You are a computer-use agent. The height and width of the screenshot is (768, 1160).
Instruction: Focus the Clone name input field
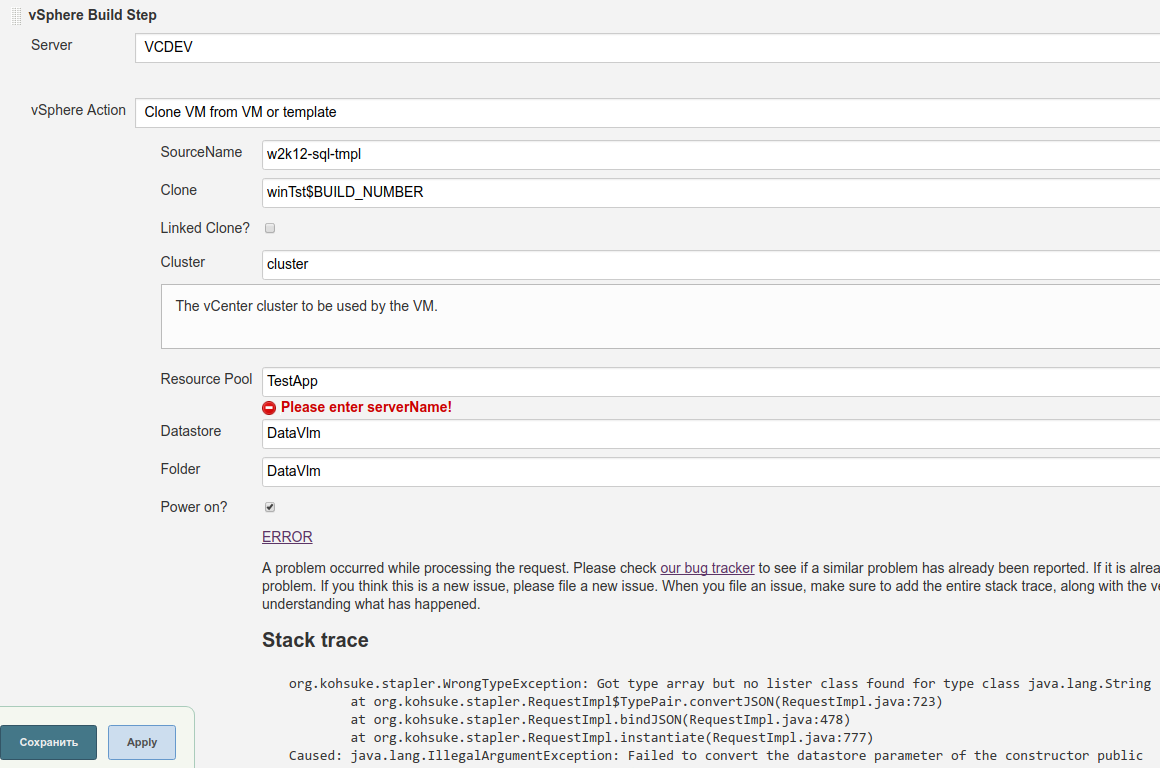(710, 193)
